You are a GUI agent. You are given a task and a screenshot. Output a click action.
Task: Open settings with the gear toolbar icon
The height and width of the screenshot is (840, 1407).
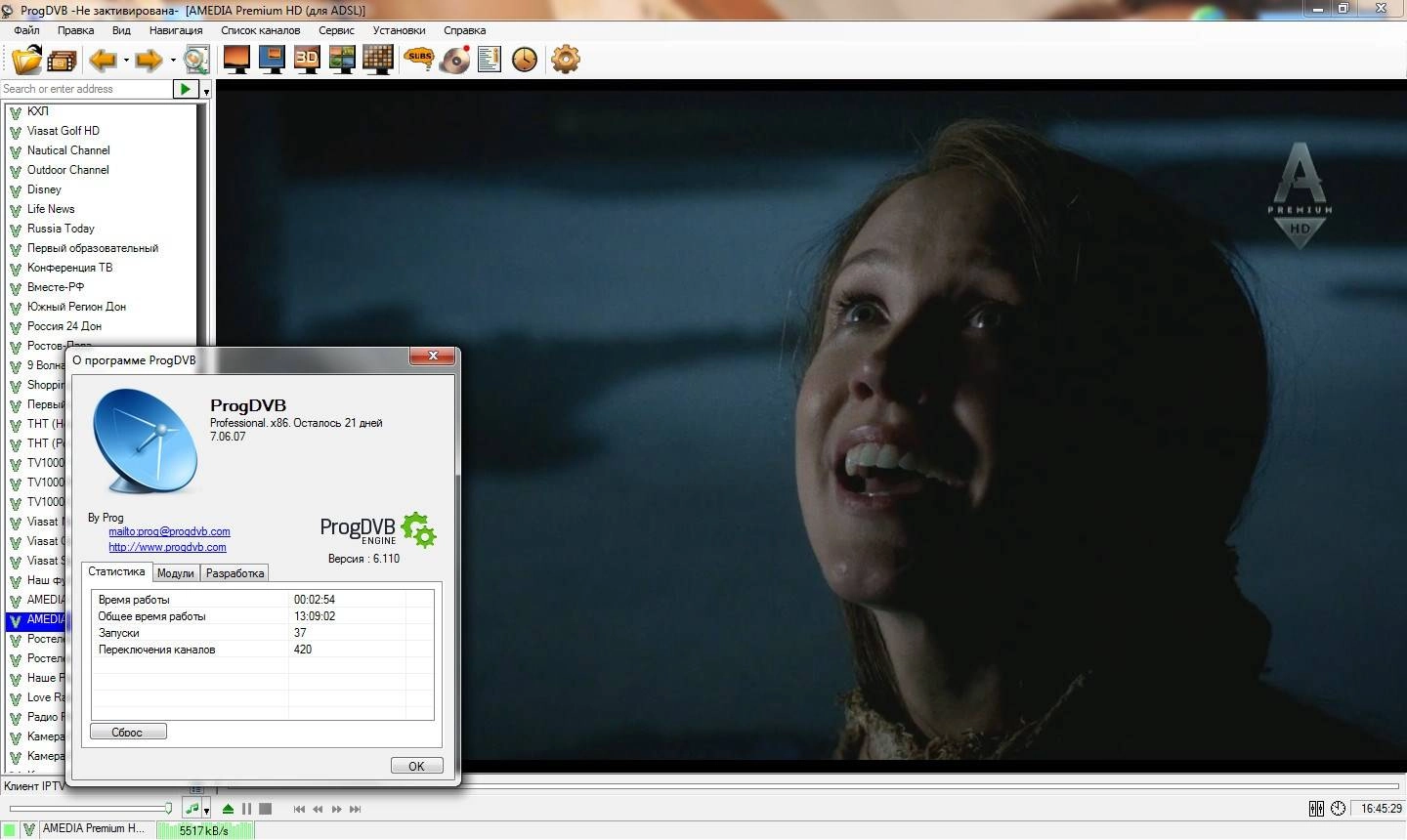pos(565,60)
